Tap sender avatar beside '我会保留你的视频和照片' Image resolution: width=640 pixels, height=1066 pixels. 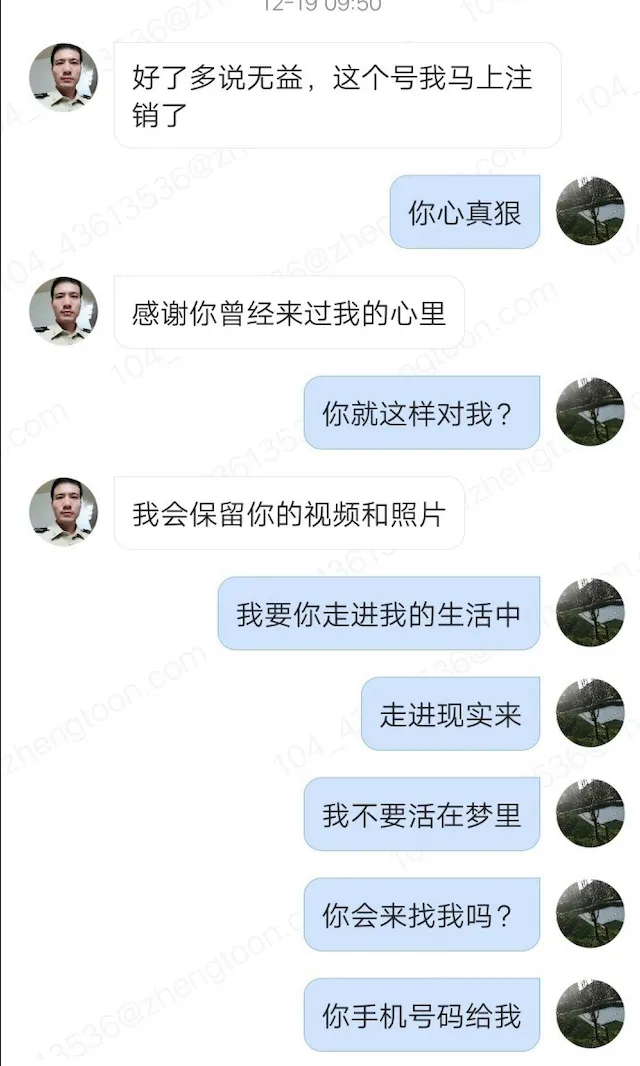[x=63, y=512]
